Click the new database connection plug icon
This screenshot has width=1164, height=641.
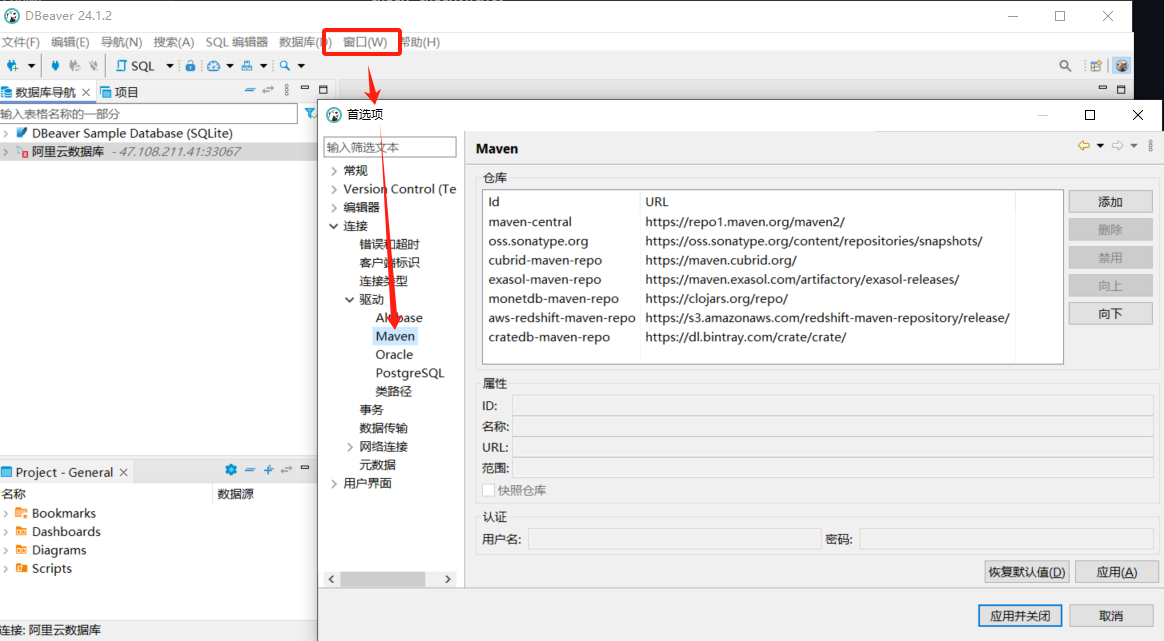tap(13, 65)
